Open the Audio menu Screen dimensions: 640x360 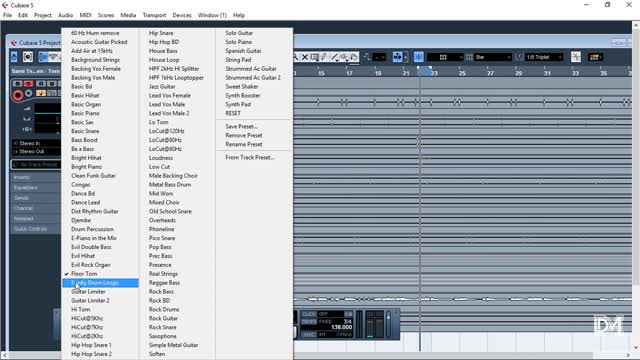[65, 15]
